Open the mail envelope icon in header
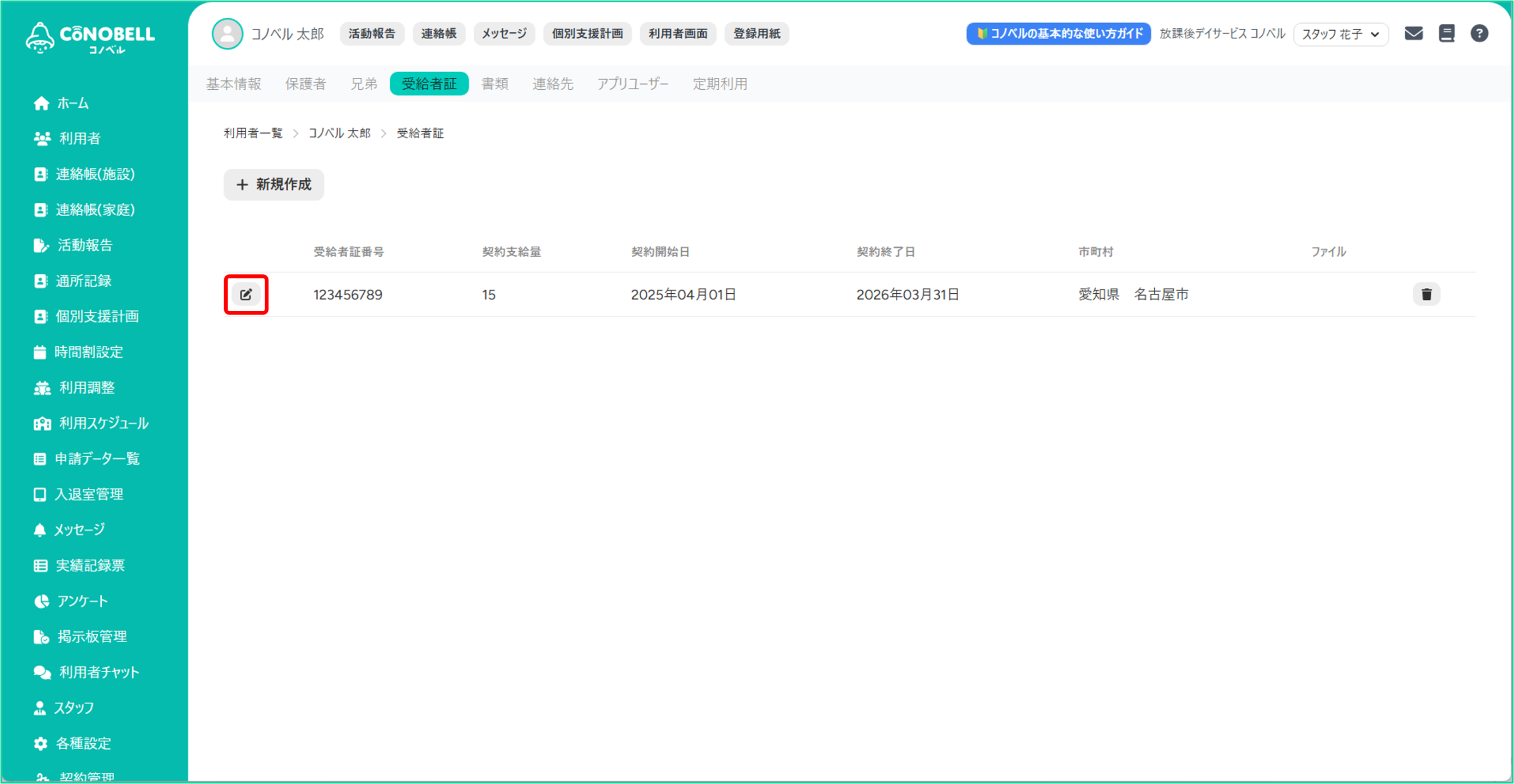The width and height of the screenshot is (1514, 784). point(1413,34)
